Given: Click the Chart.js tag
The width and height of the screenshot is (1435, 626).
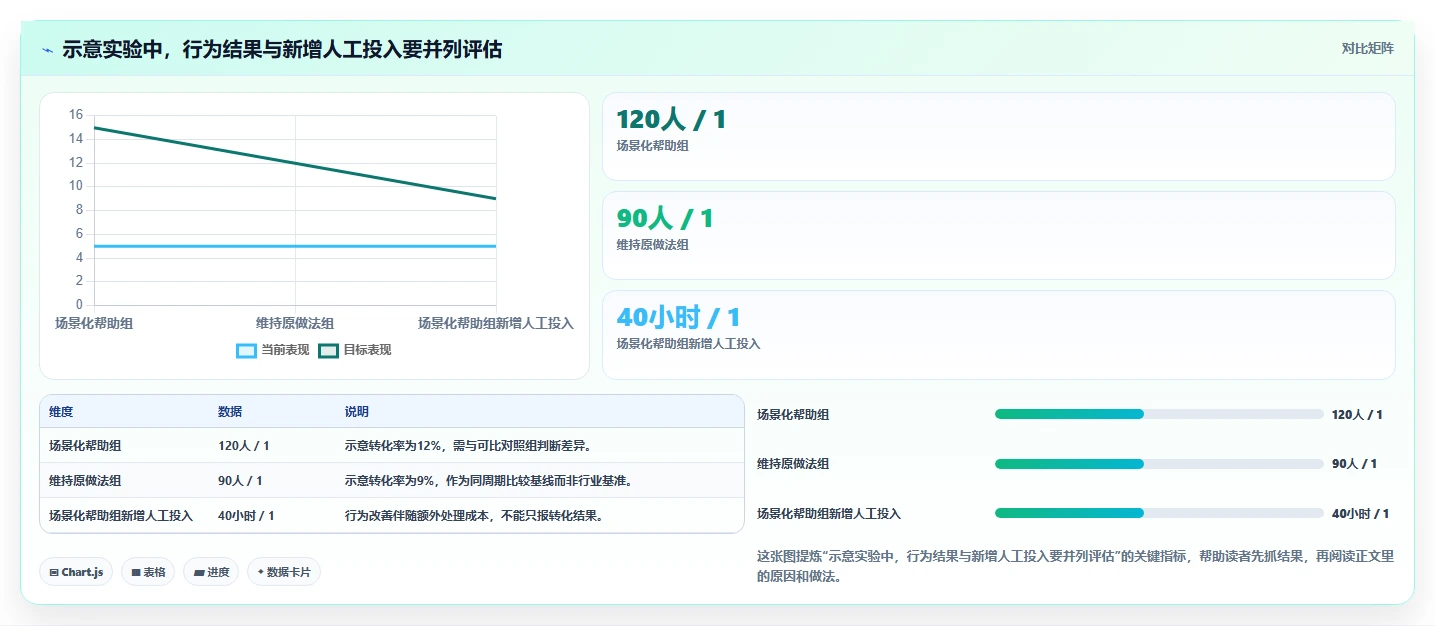Looking at the screenshot, I should (77, 572).
